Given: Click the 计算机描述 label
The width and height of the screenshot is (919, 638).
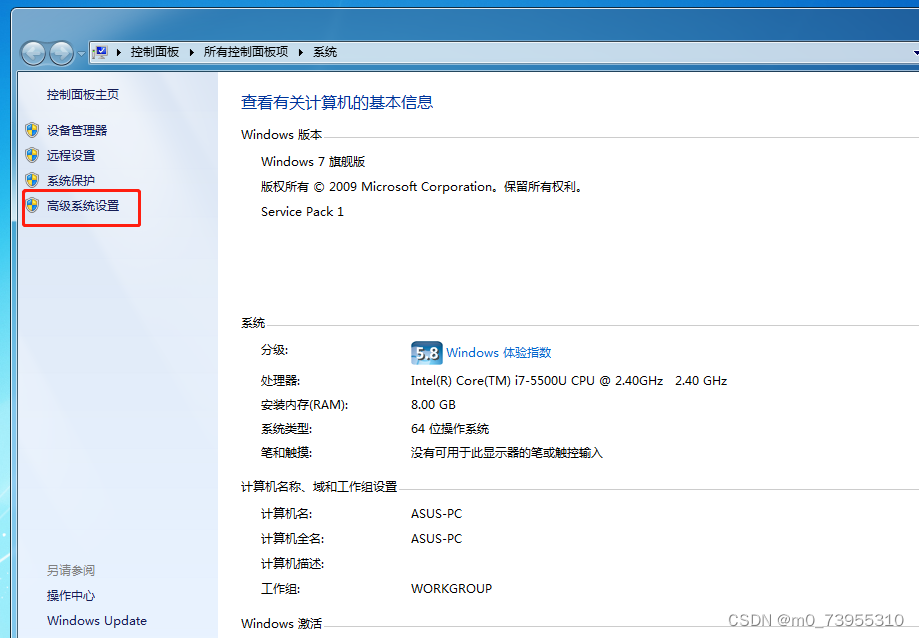Looking at the screenshot, I should [x=292, y=564].
